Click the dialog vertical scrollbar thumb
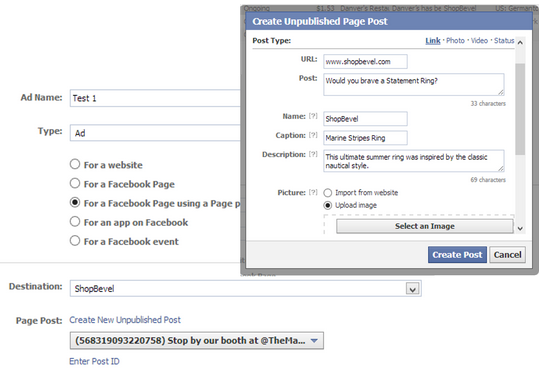545x371 pixels. (x=520, y=109)
